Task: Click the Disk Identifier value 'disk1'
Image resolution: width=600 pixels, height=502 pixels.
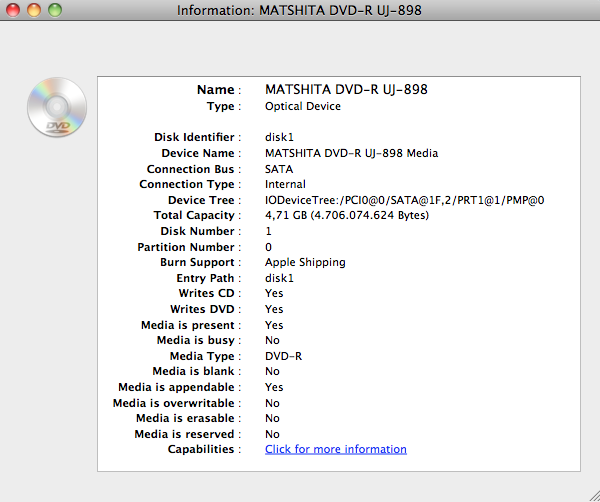Action: click(279, 137)
